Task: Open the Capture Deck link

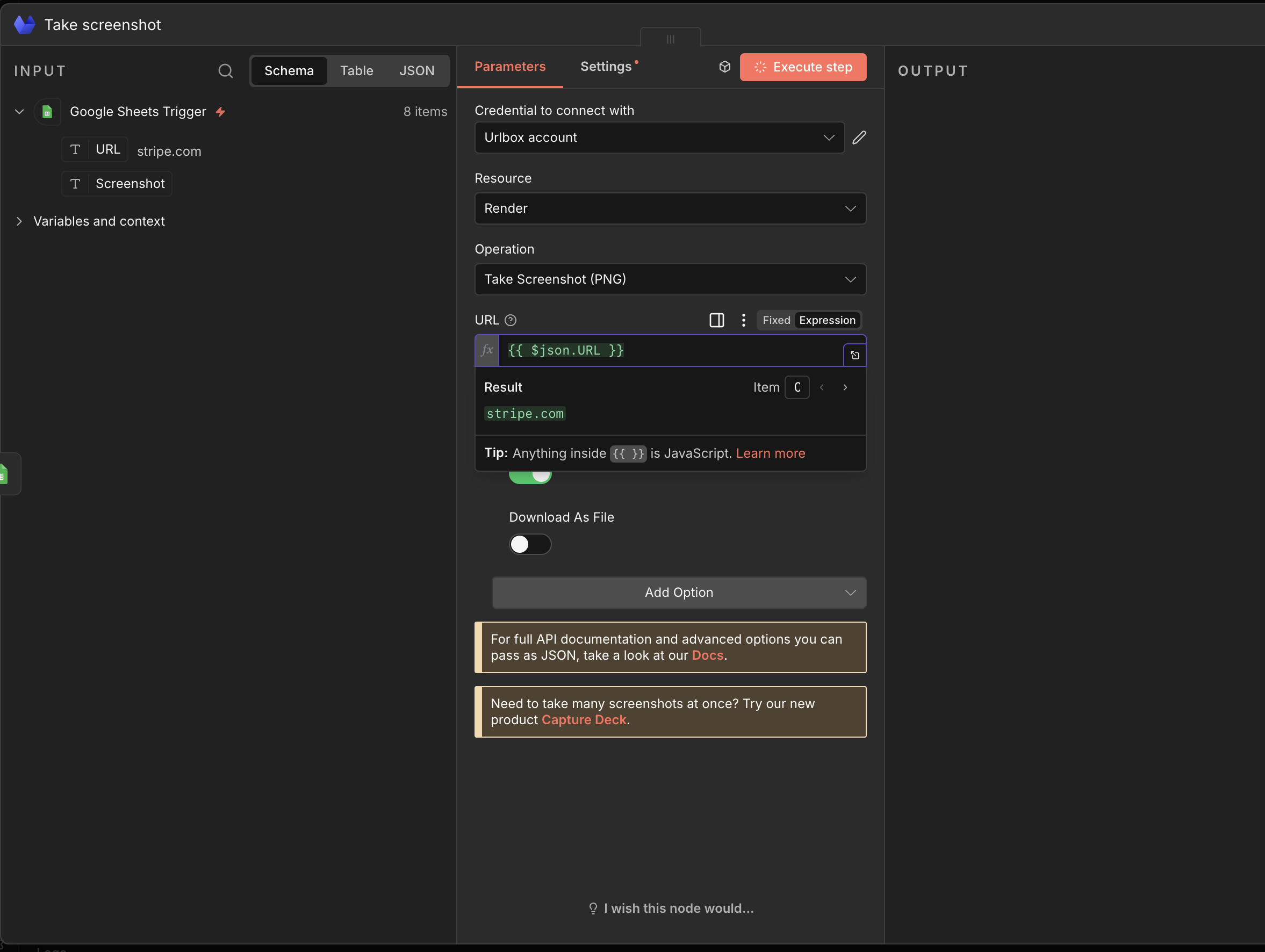Action: (x=584, y=720)
